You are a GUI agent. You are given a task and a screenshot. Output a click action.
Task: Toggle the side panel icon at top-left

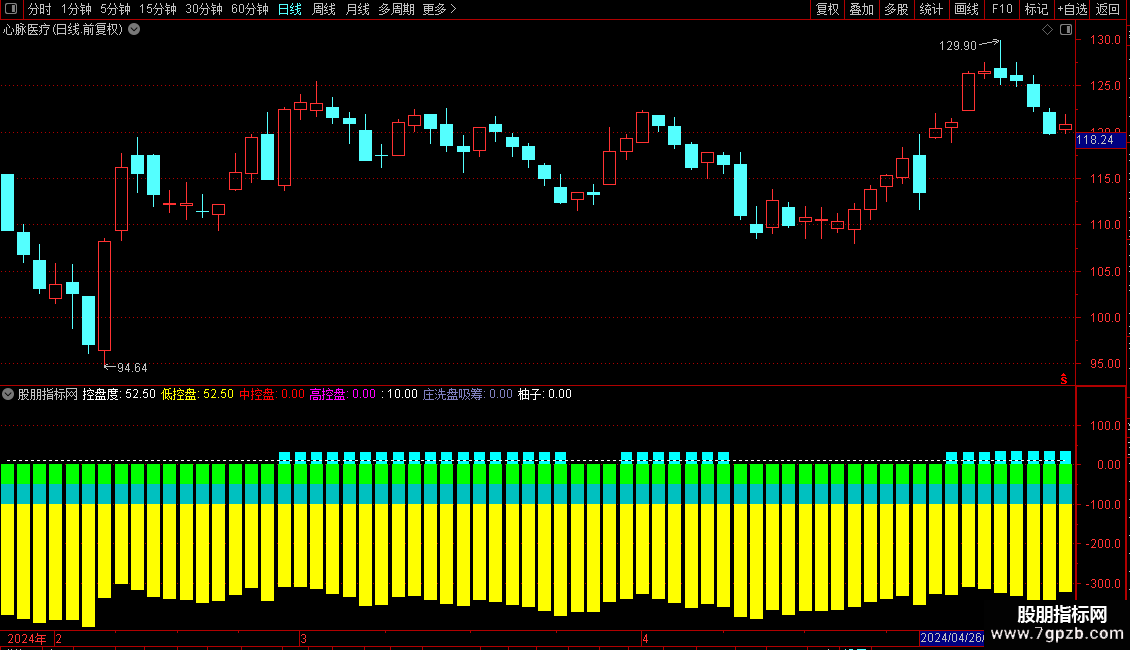coord(11,9)
